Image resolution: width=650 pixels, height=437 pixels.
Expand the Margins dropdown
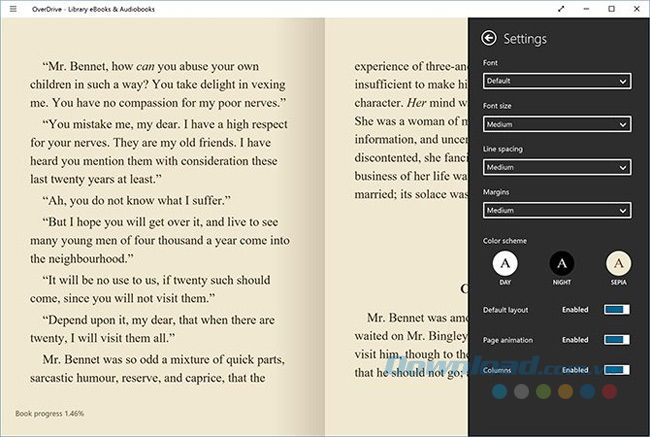tap(556, 210)
